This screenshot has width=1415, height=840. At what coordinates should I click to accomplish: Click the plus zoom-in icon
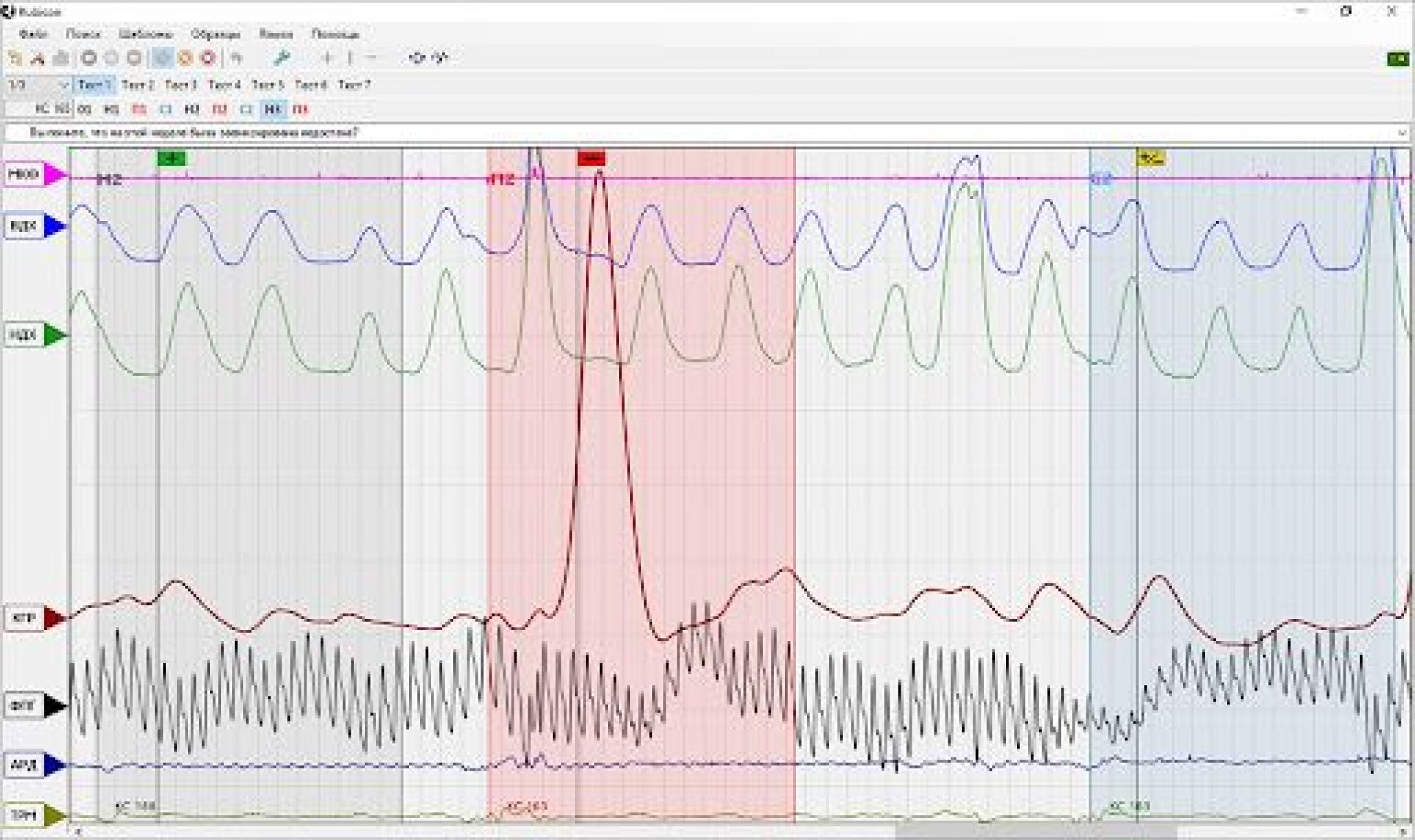pyautogui.click(x=327, y=57)
